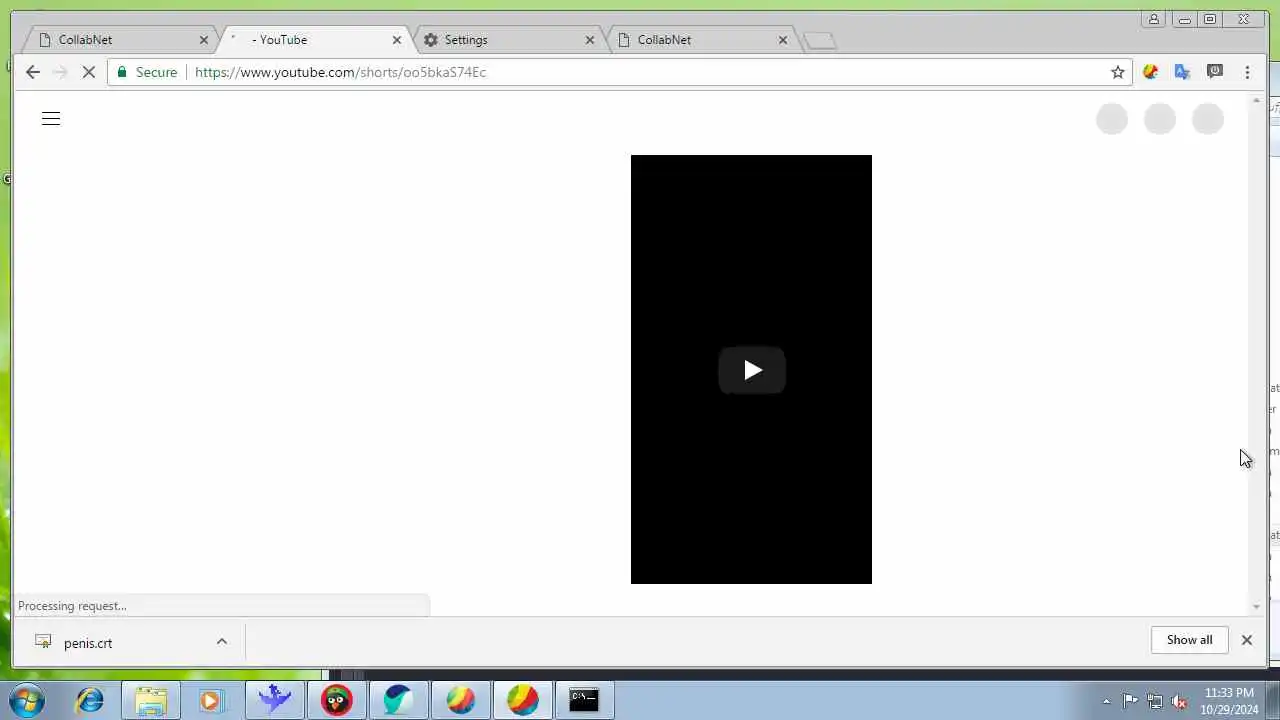This screenshot has height=720, width=1280.
Task: Open the Google Translate extension
Action: point(1183,72)
